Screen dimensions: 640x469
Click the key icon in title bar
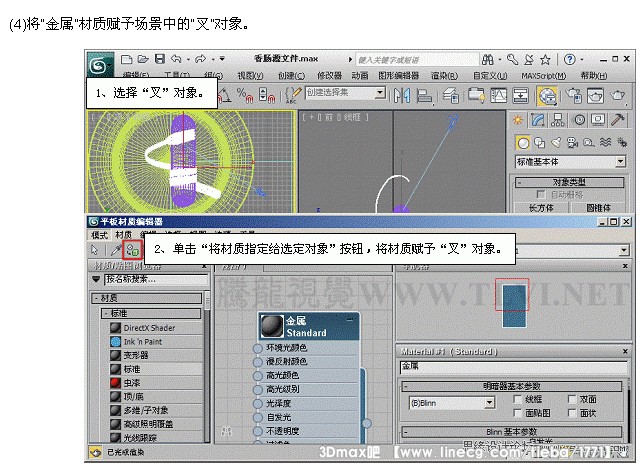coord(513,60)
